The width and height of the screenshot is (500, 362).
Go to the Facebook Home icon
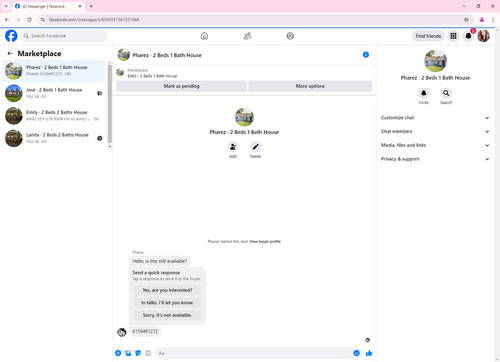(204, 36)
